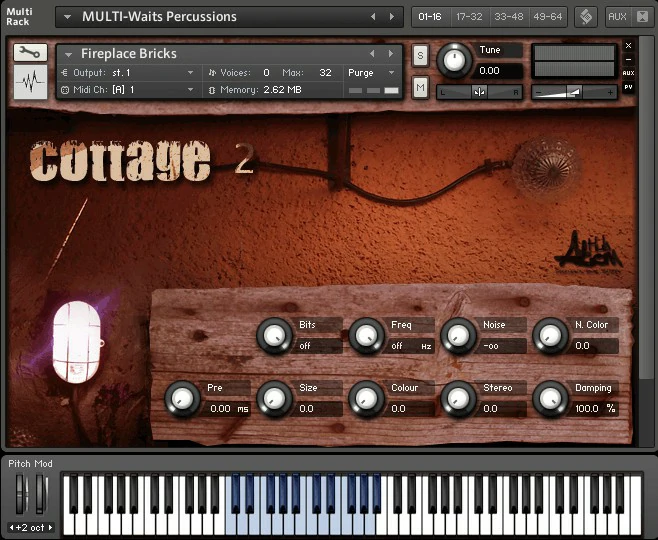This screenshot has width=658, height=540.
Task: Click the pan slider center handle
Action: [x=479, y=92]
